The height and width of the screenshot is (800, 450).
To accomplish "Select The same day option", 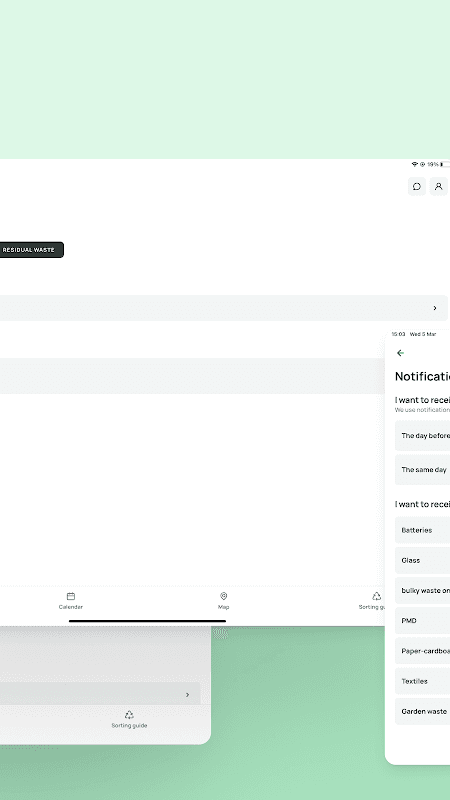I will (422, 470).
